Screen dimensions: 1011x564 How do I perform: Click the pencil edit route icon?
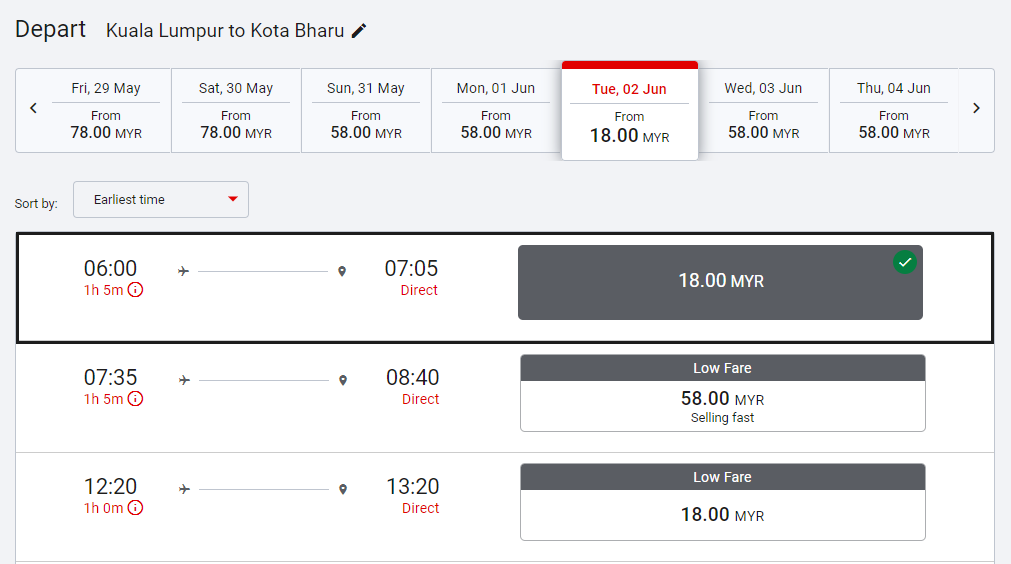(x=359, y=31)
